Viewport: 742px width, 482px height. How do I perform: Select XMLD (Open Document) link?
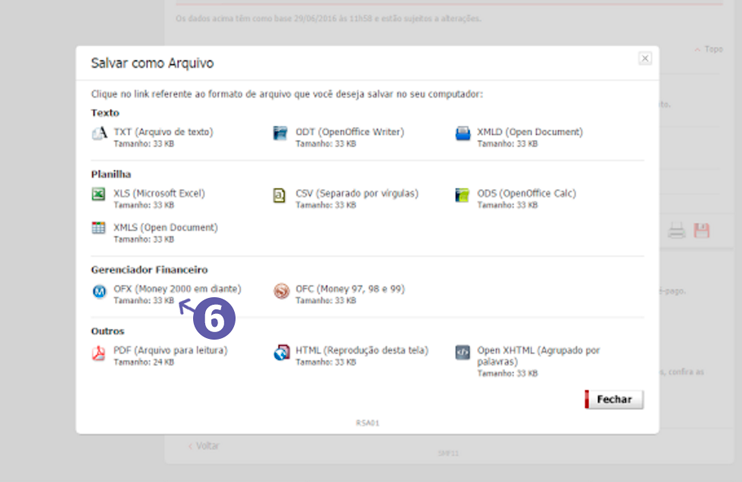tap(530, 132)
